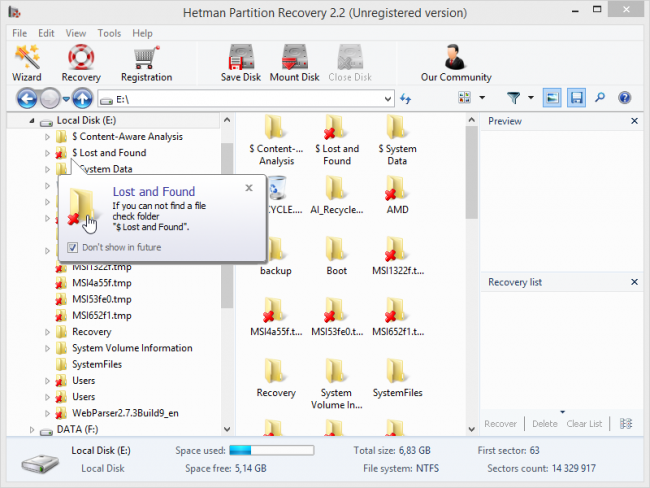Image resolution: width=650 pixels, height=488 pixels.
Task: Open the filter dropdown arrow
Action: click(531, 98)
